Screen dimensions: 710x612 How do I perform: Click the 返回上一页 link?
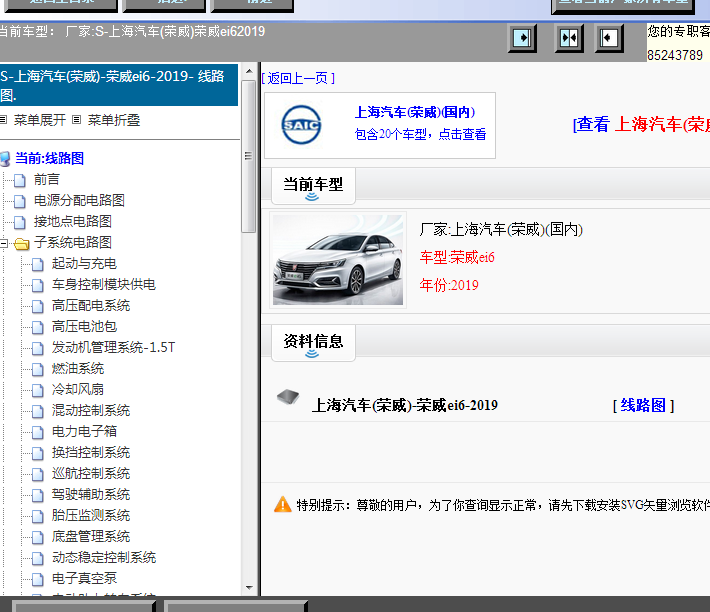point(298,78)
